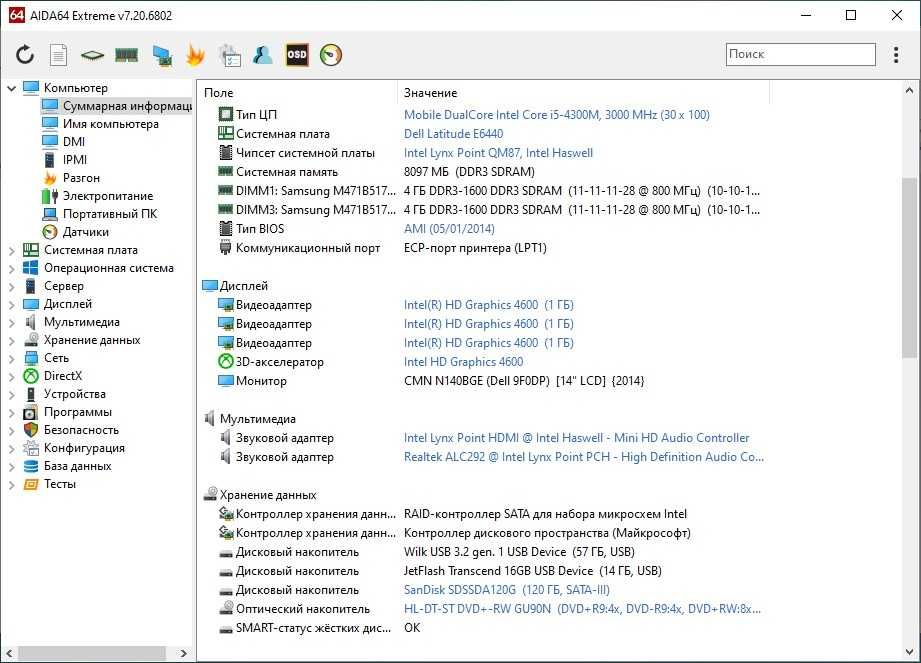Click the user account toolbar icon
Screen dimensions: 921x663
[x=263, y=55]
